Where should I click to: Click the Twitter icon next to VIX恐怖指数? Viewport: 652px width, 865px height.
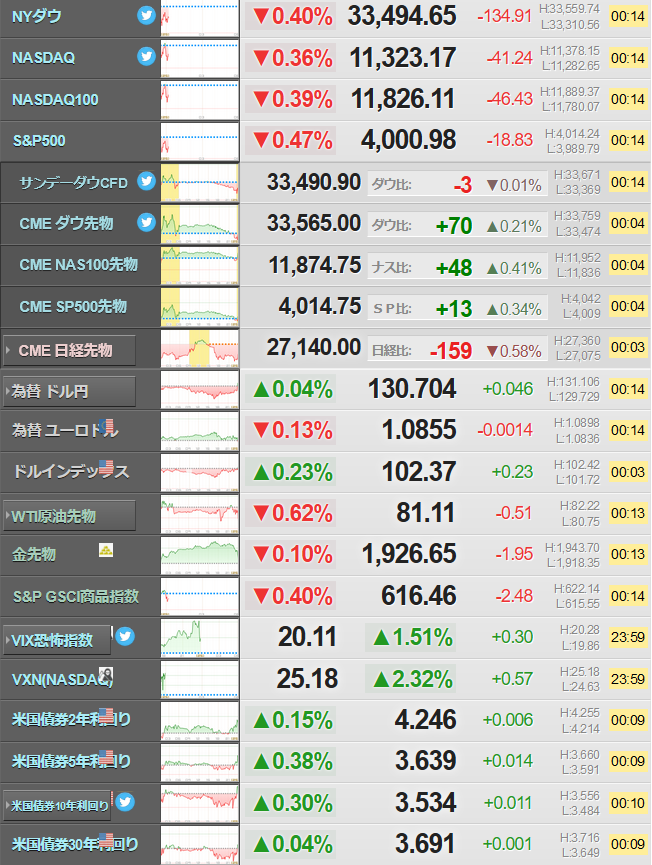coord(125,636)
